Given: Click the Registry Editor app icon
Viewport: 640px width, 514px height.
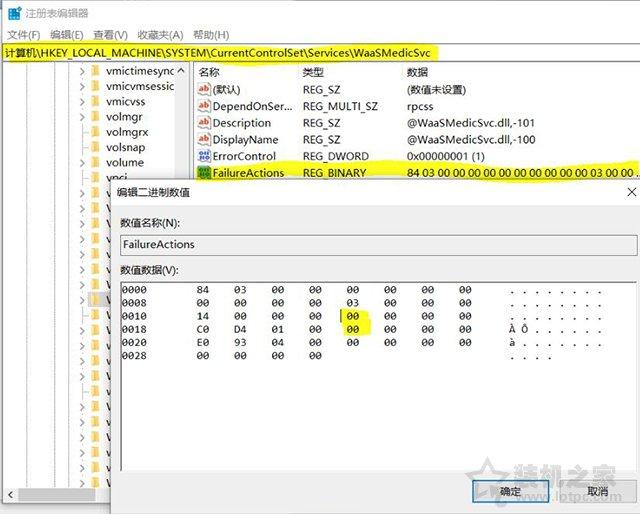Looking at the screenshot, I should 14,13.
